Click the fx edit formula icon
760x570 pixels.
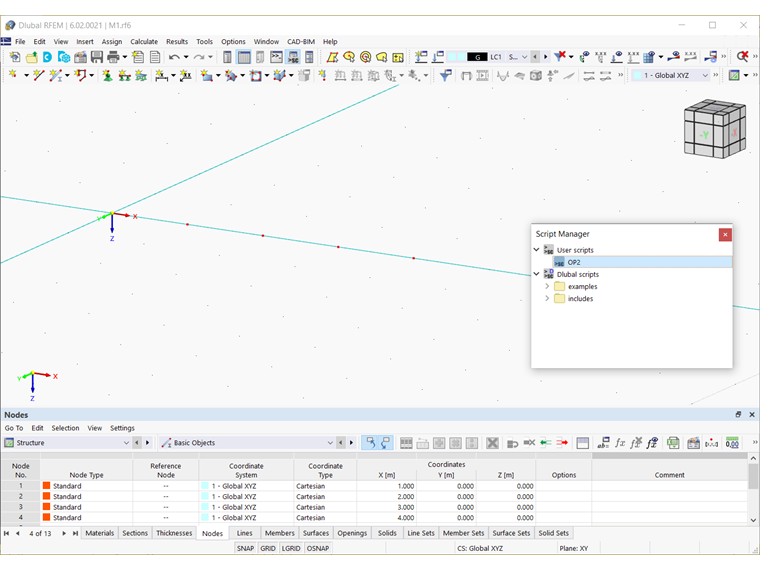(x=620, y=443)
